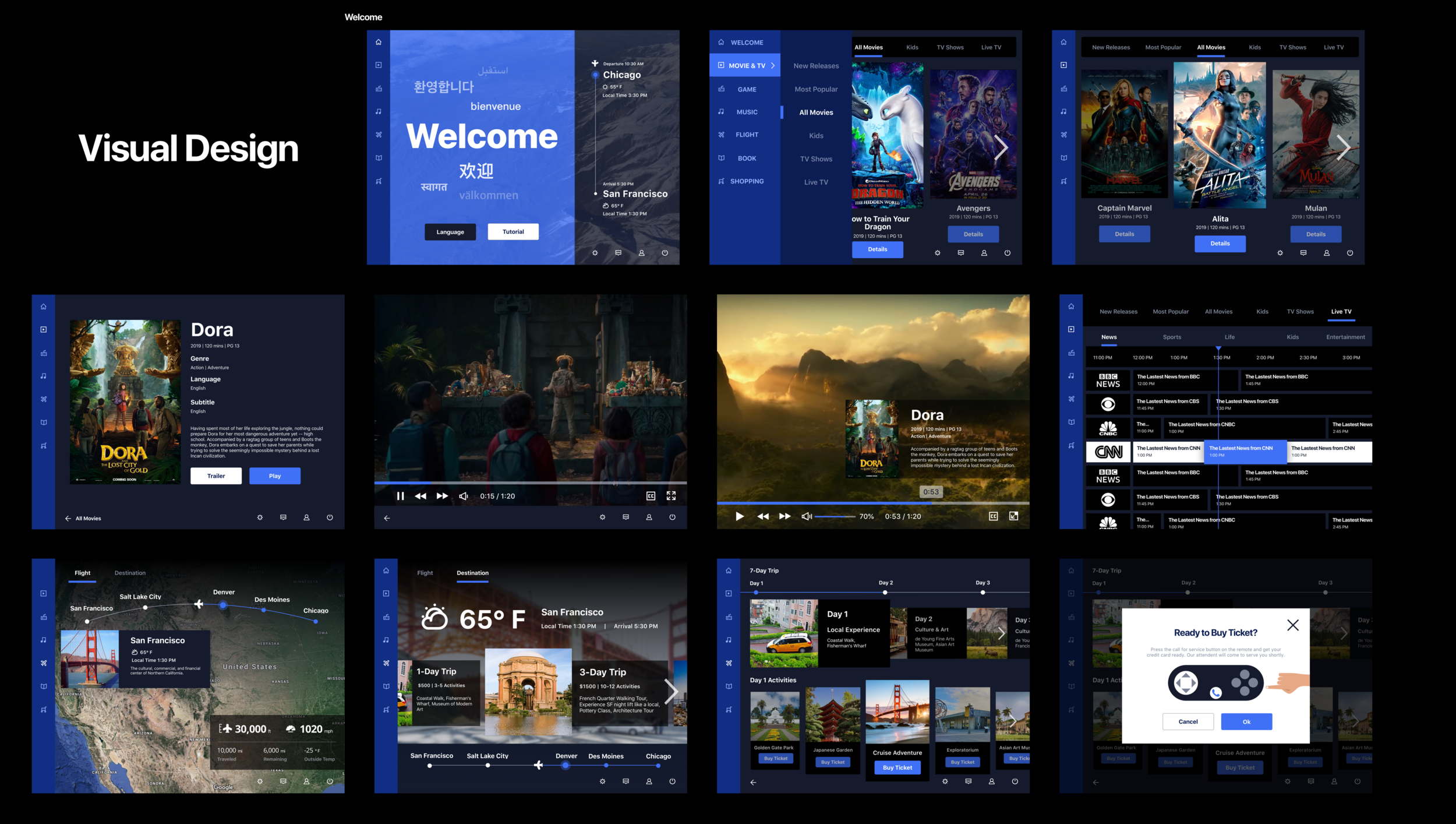Expand the MOVIE & TV menu chevron
Screen dimensions: 1456x824
pyautogui.click(x=773, y=66)
